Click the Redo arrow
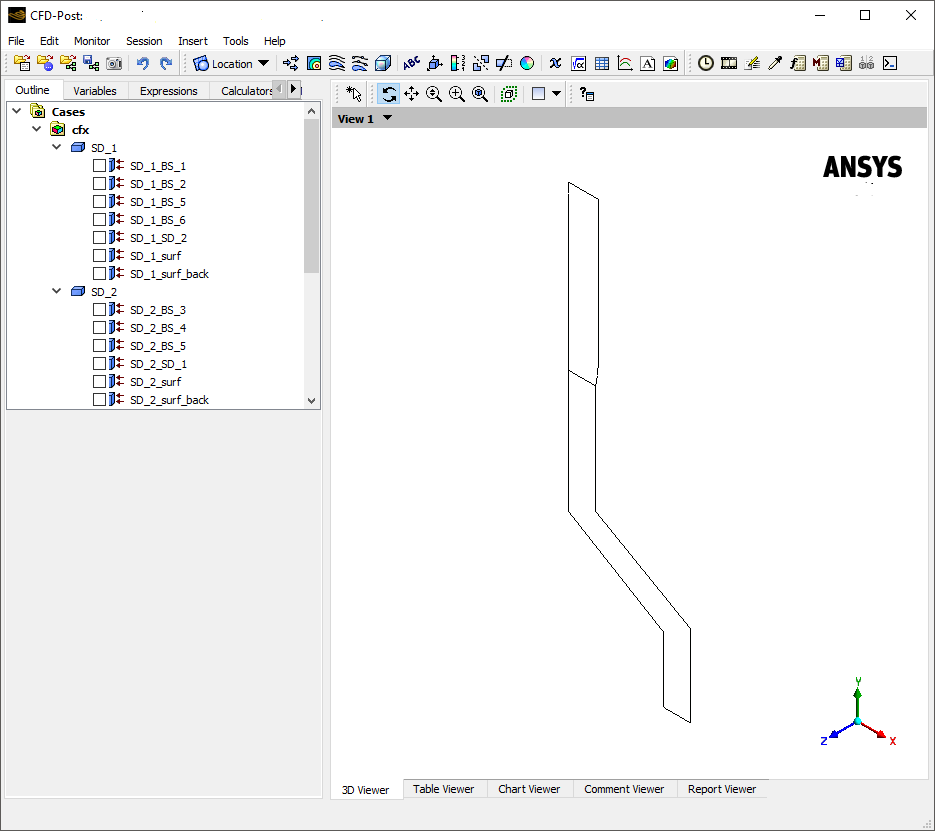The height and width of the screenshot is (831, 935). pyautogui.click(x=166, y=63)
